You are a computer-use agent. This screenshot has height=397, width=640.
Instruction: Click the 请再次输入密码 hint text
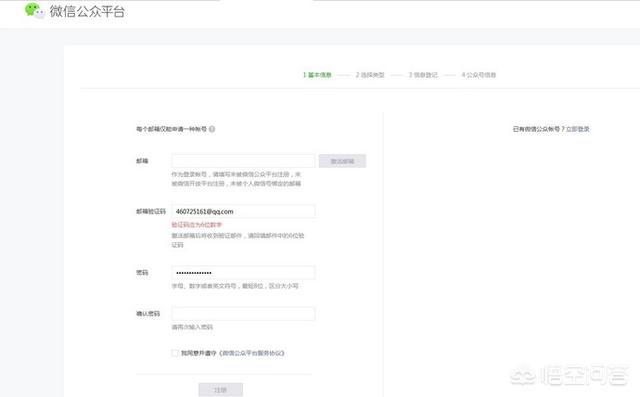[192, 327]
